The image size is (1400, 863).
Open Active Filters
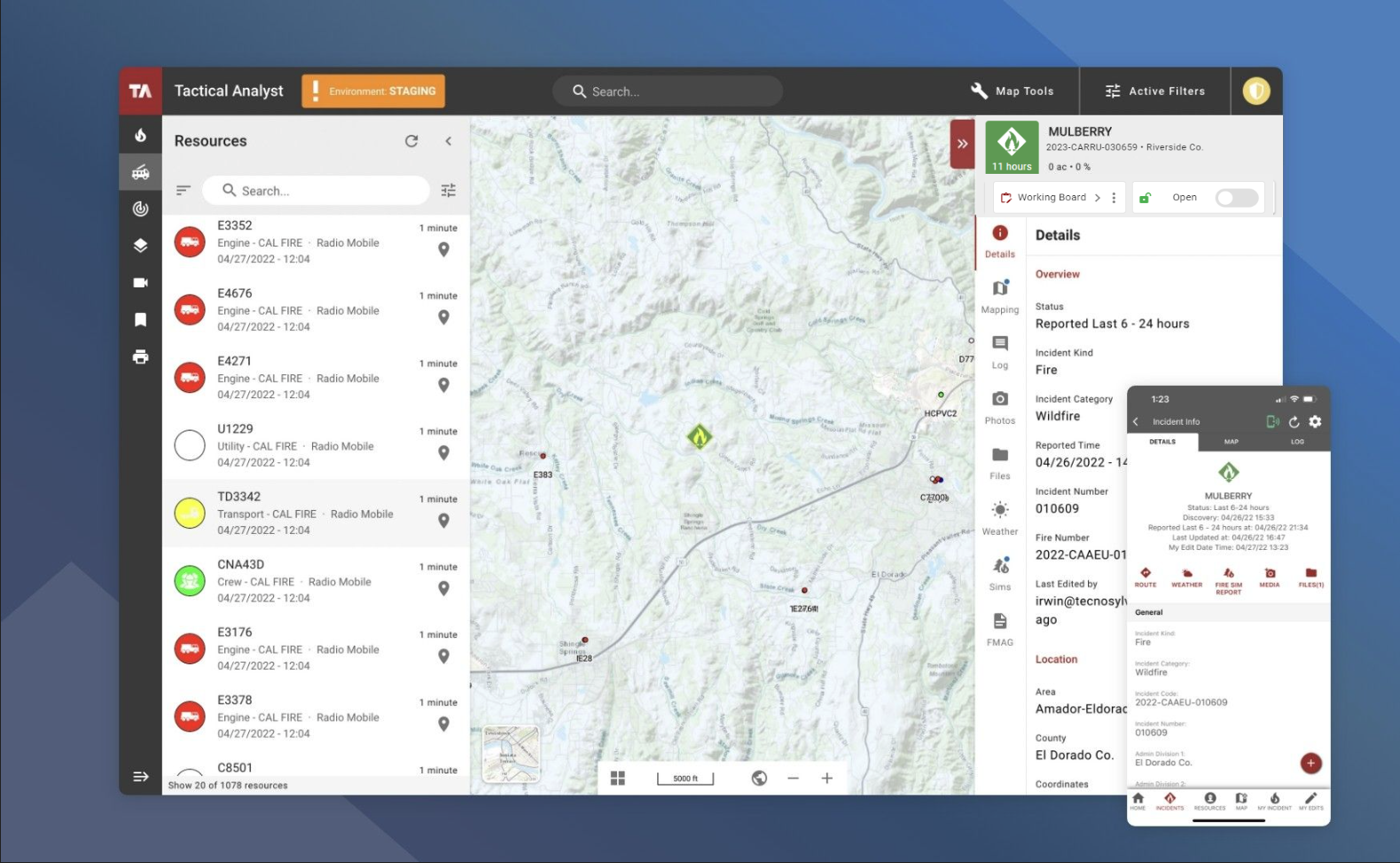click(1154, 91)
